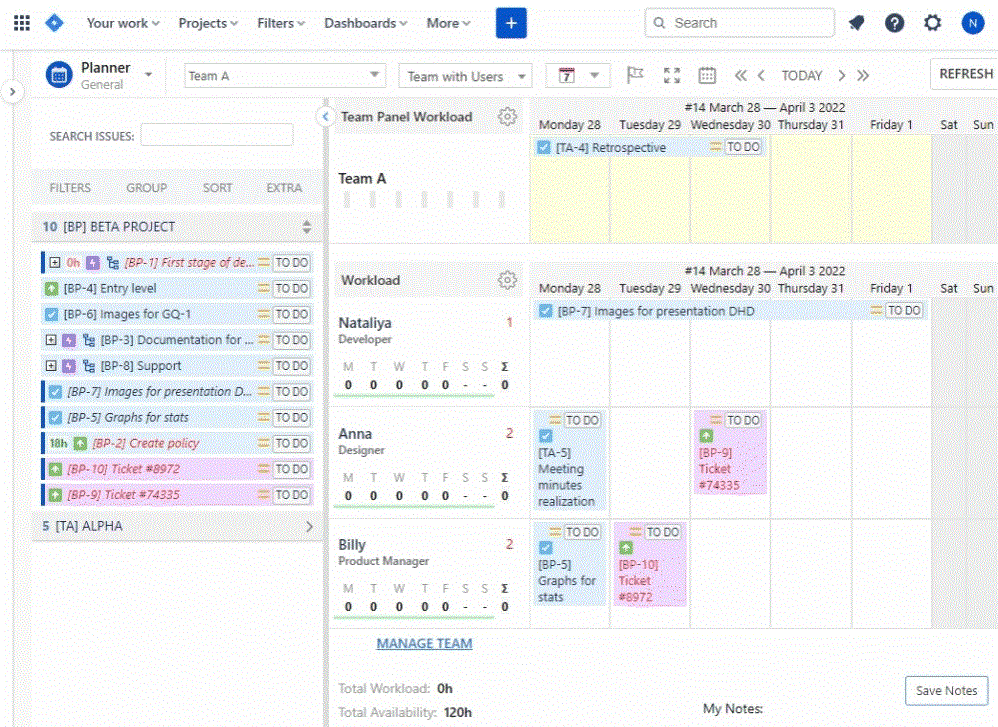Click Save Notes button

tap(946, 691)
